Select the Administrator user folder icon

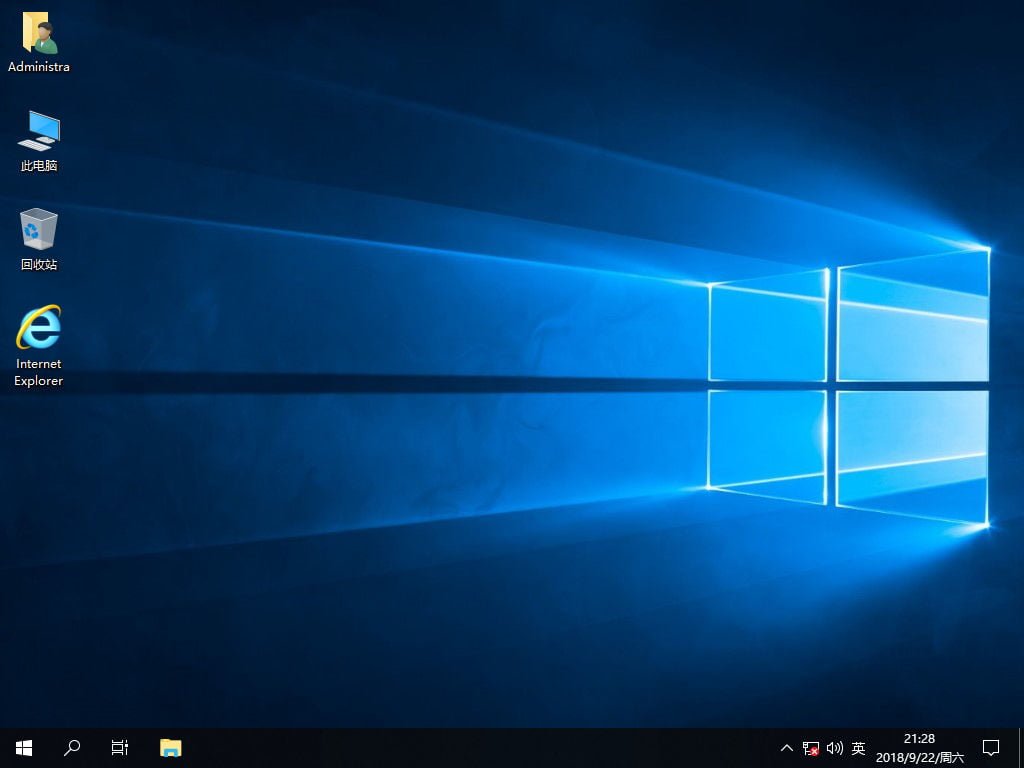(39, 34)
